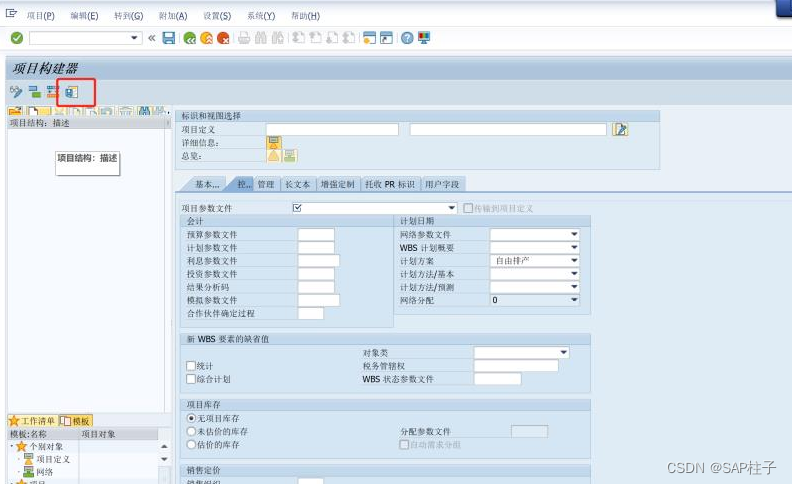Expand the 个别对象 tree node
792x484 pixels.
click(12, 446)
